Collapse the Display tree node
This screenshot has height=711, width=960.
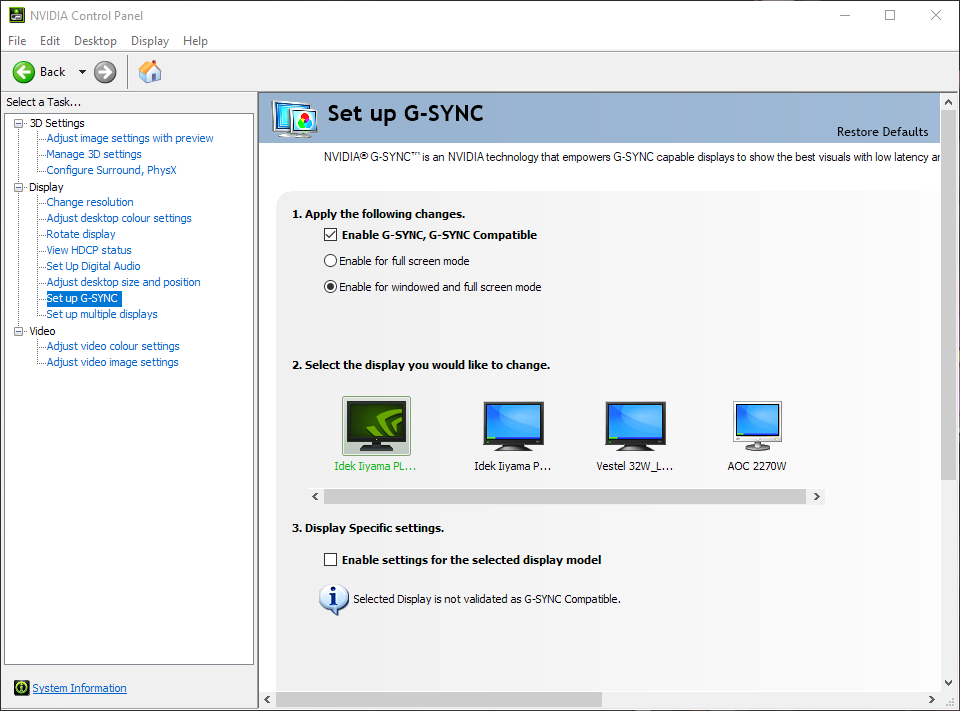18,187
